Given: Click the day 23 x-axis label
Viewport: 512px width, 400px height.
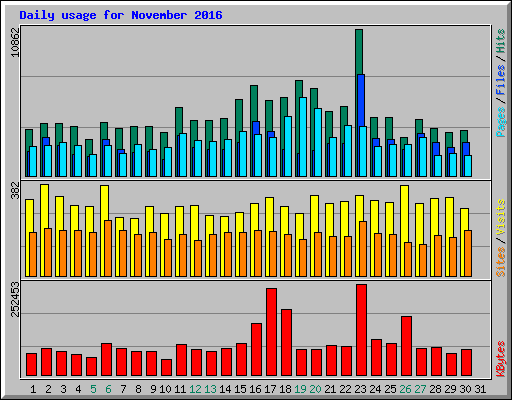Looking at the screenshot, I should click(360, 389).
